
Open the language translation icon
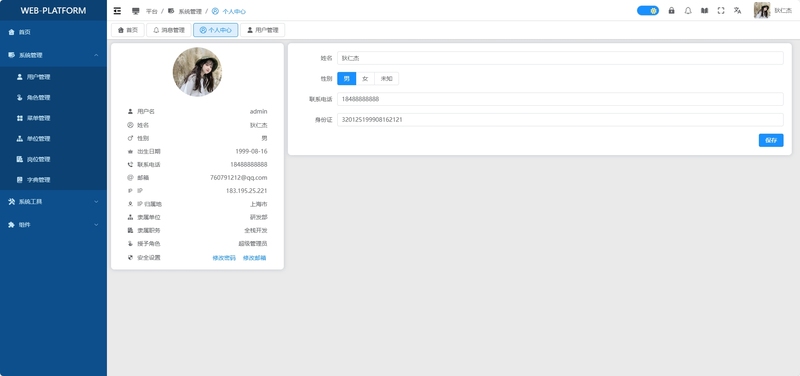click(x=737, y=10)
